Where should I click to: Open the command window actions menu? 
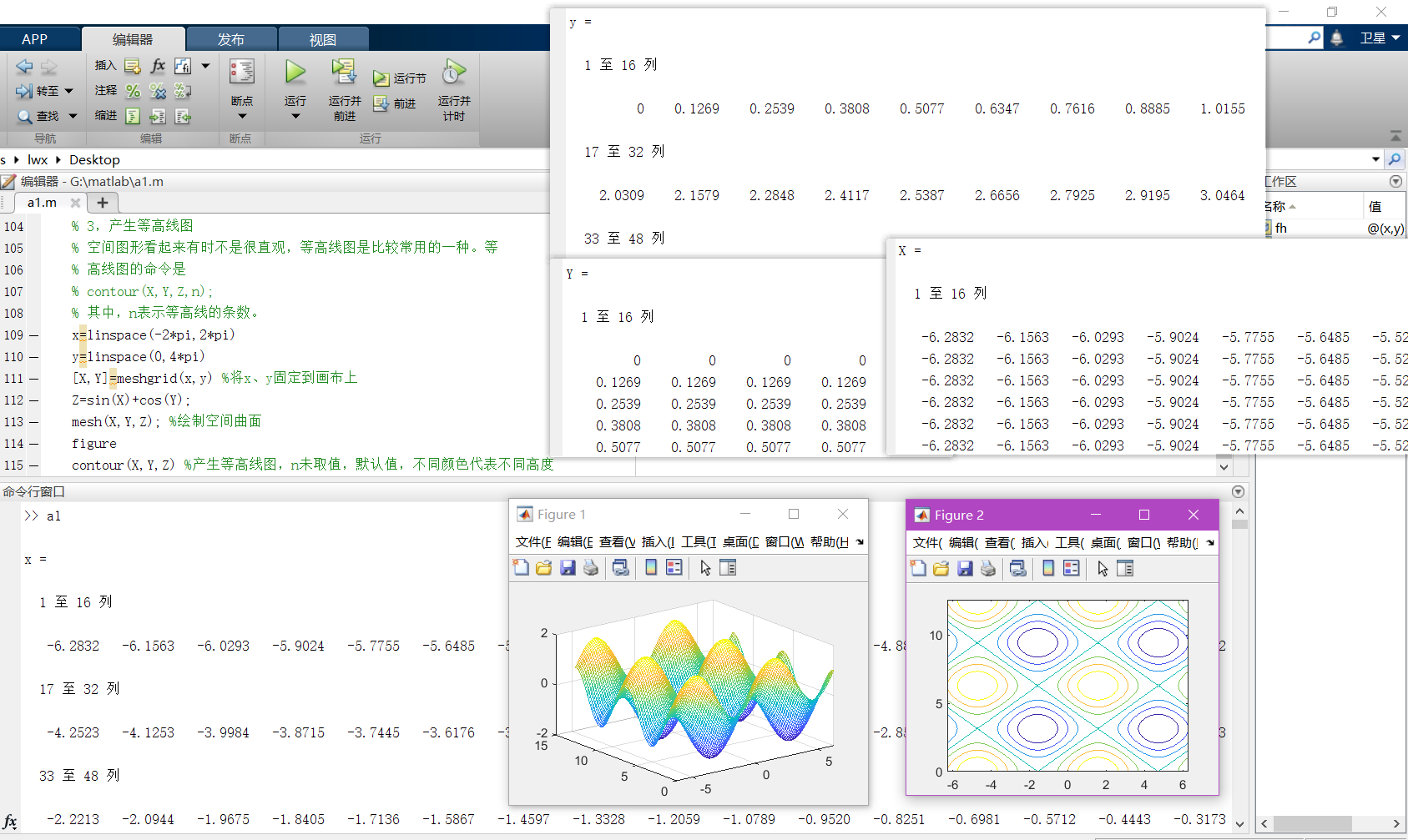tap(1238, 491)
